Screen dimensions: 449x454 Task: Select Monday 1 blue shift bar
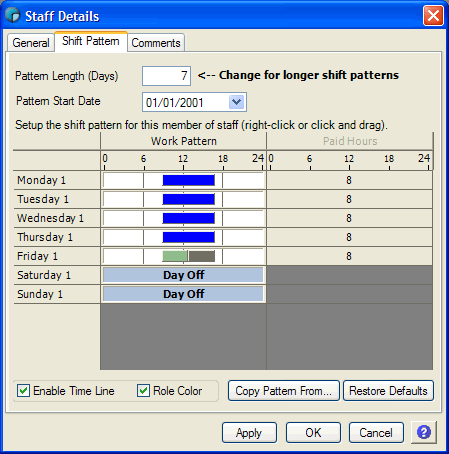pyautogui.click(x=189, y=180)
